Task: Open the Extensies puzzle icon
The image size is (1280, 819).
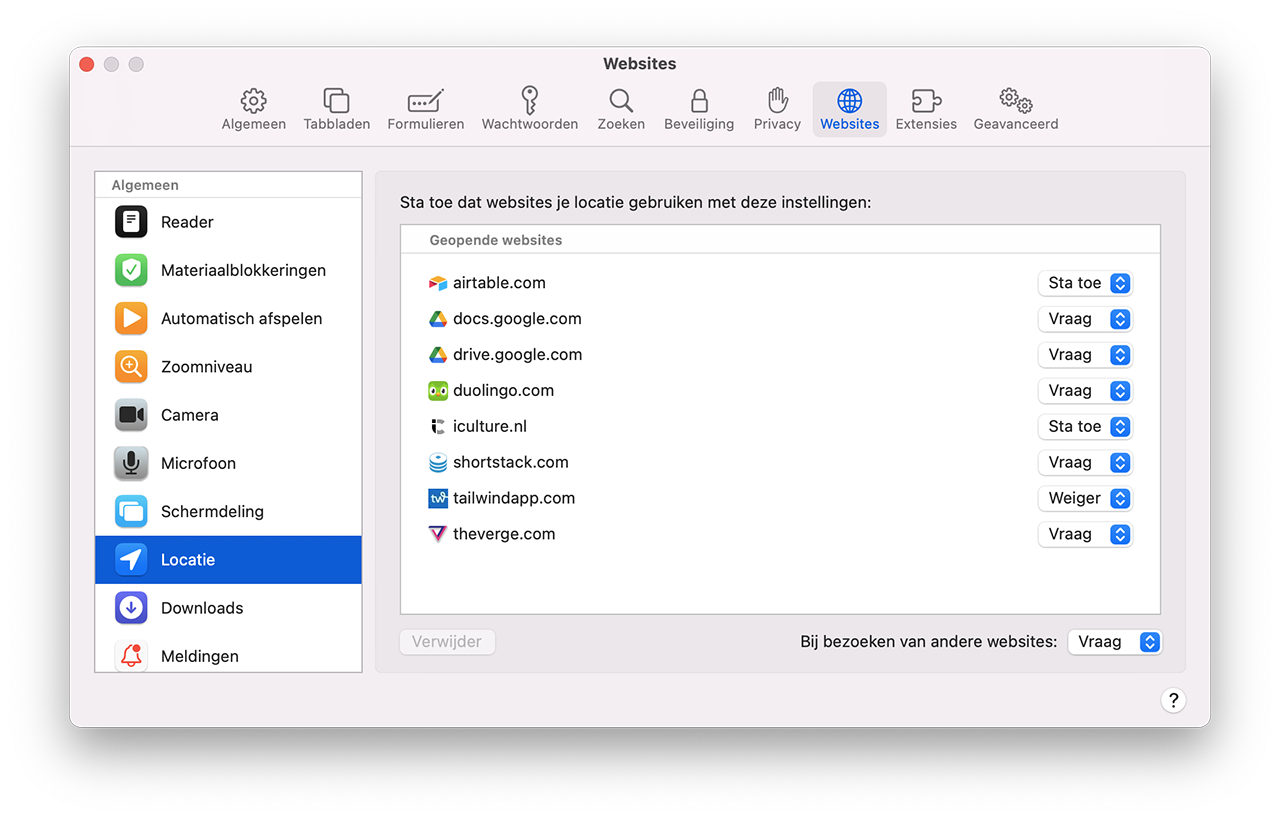Action: (x=926, y=101)
